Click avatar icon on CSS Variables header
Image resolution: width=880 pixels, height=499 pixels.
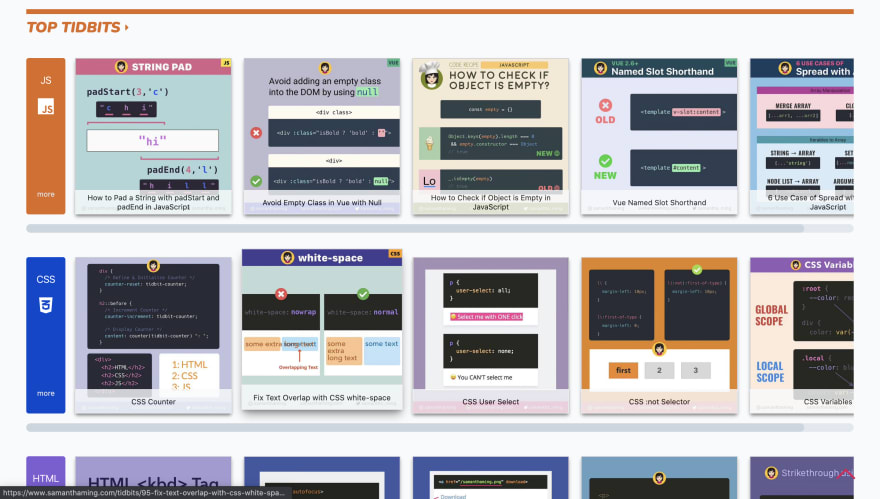pyautogui.click(x=796, y=265)
